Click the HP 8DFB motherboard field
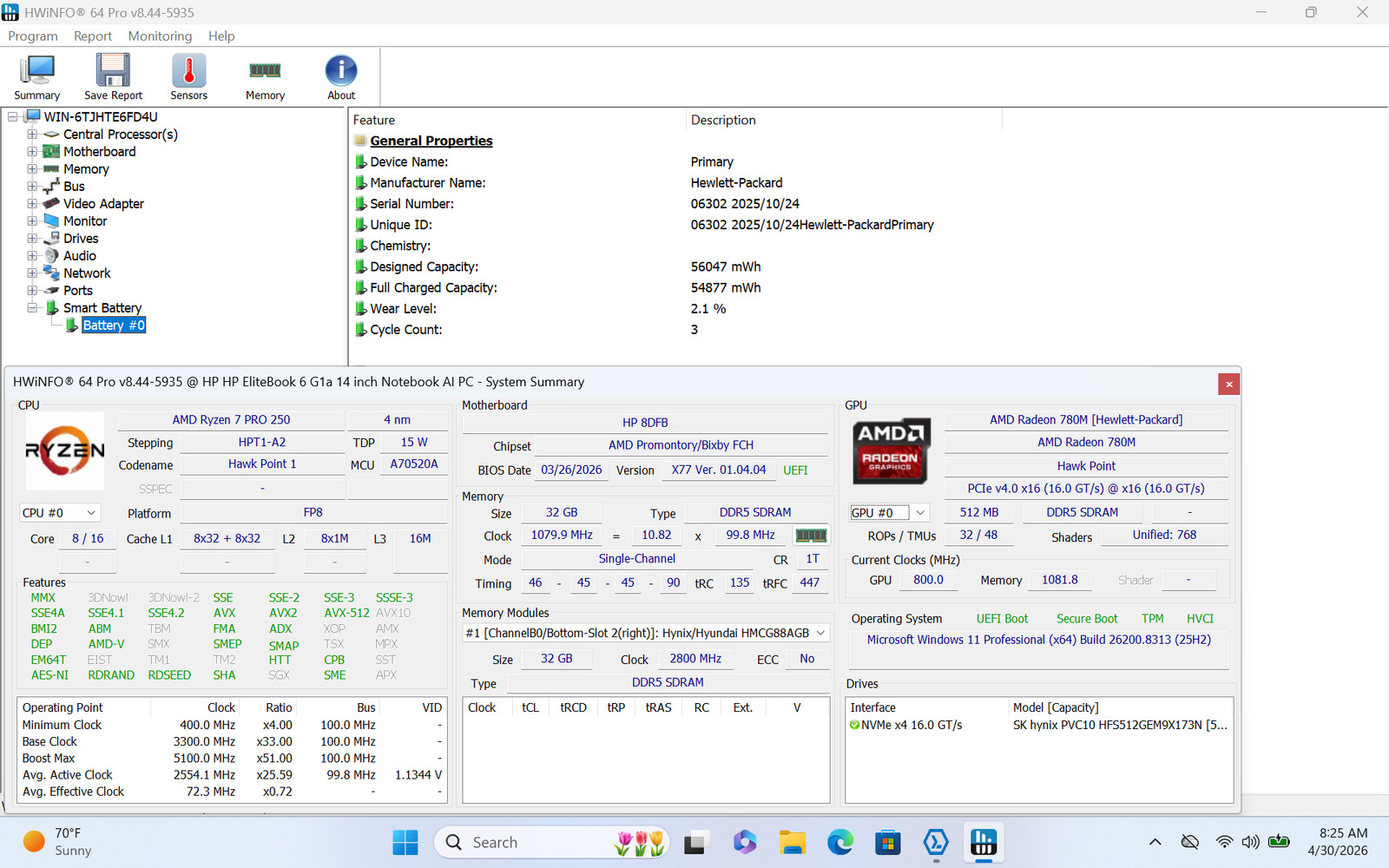 tap(645, 423)
